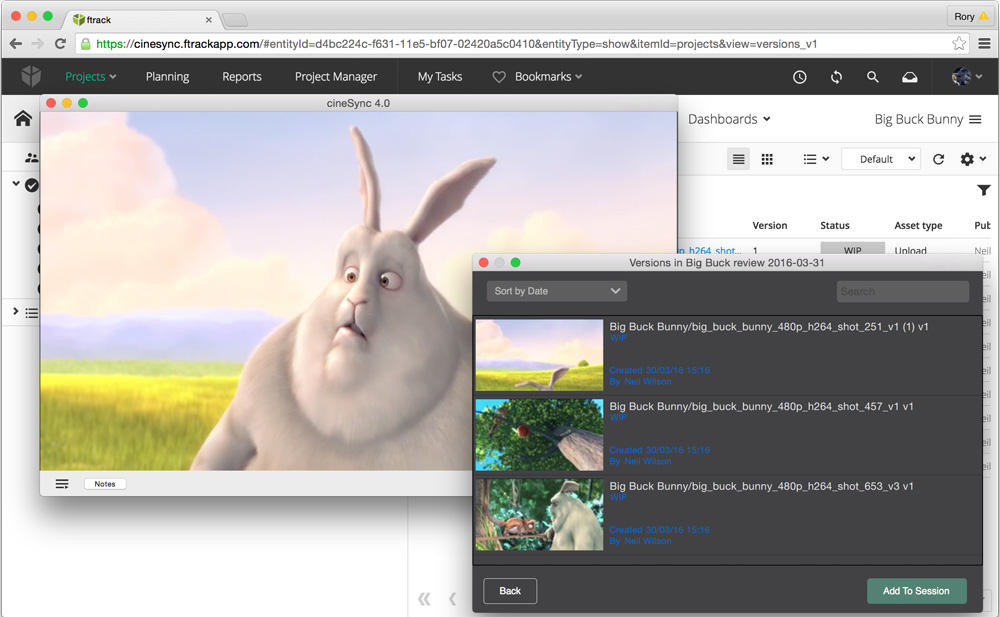Expand the Bookmarks menu

[548, 77]
